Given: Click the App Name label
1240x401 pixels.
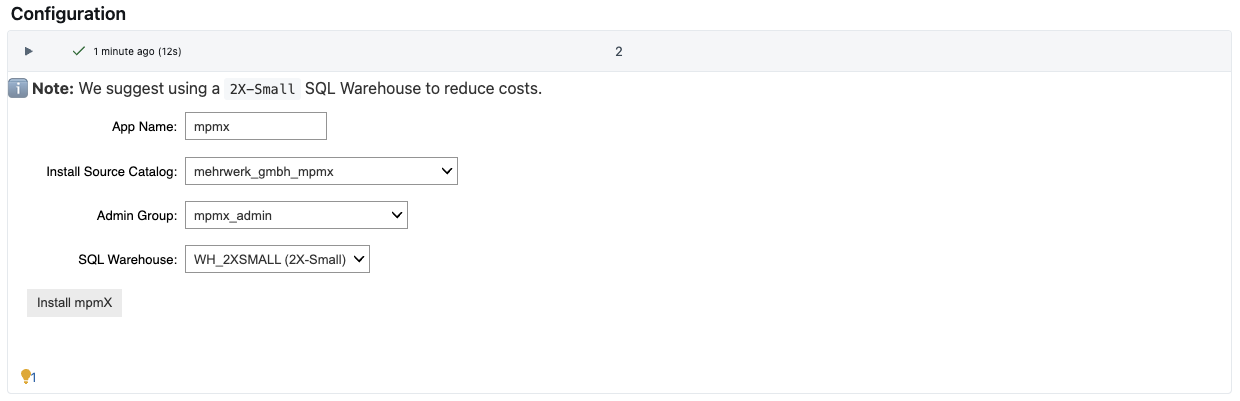Looking at the screenshot, I should pyautogui.click(x=144, y=127).
